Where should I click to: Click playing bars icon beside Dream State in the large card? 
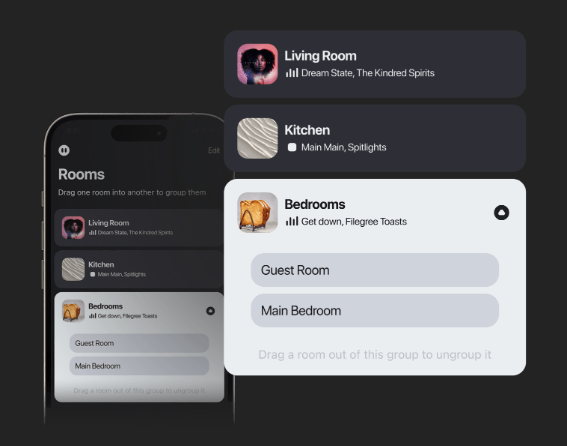(292, 73)
